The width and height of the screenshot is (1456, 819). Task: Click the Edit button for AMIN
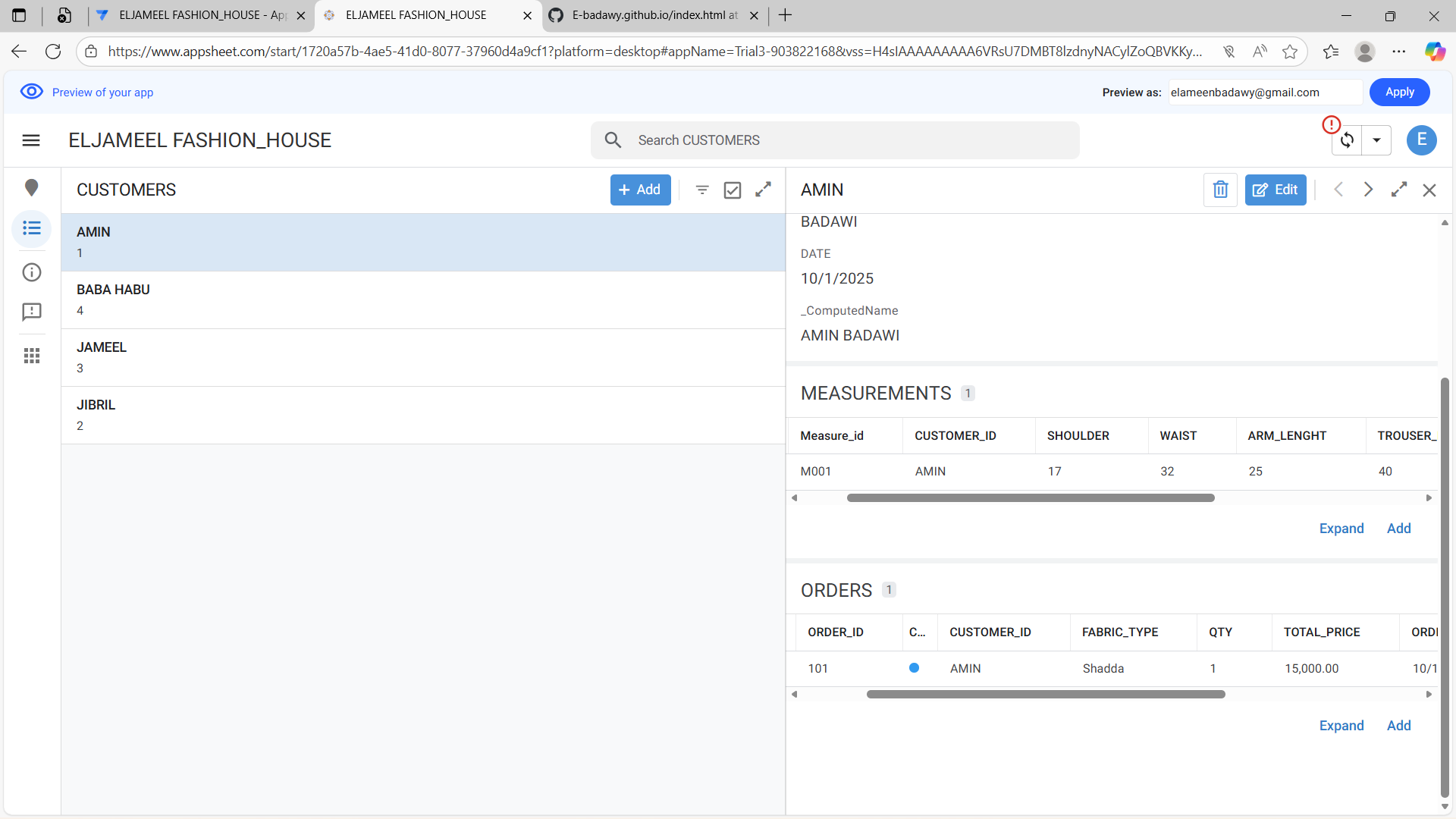click(1275, 190)
